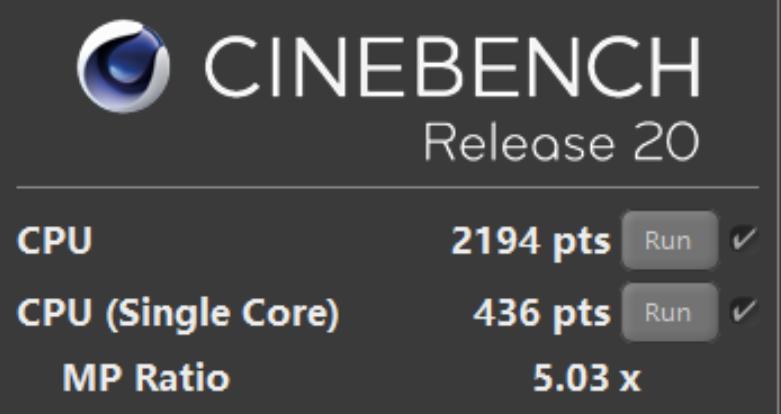Click the Cinebench sphere logo icon
This screenshot has height=414, width=781.
tap(123, 68)
